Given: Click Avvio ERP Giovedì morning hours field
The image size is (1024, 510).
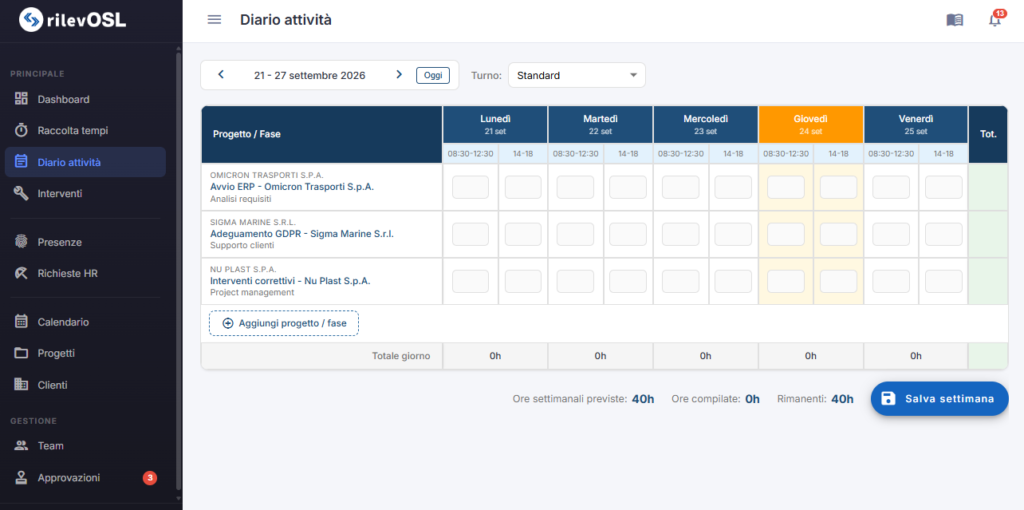Looking at the screenshot, I should point(786,187).
